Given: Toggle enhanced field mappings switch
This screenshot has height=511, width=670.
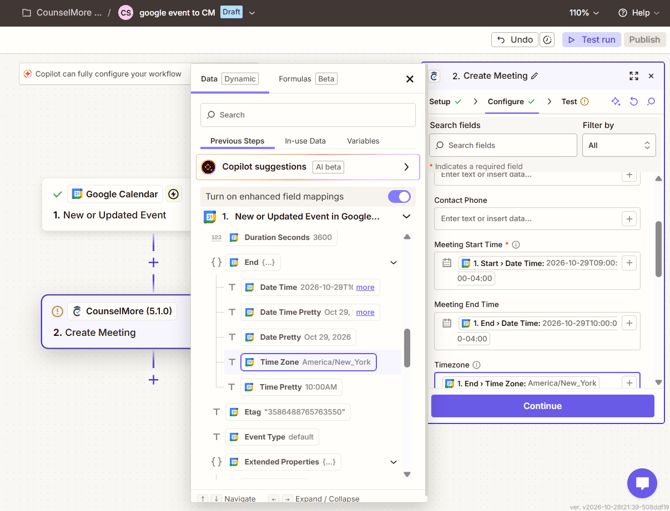Looking at the screenshot, I should coord(399,197).
